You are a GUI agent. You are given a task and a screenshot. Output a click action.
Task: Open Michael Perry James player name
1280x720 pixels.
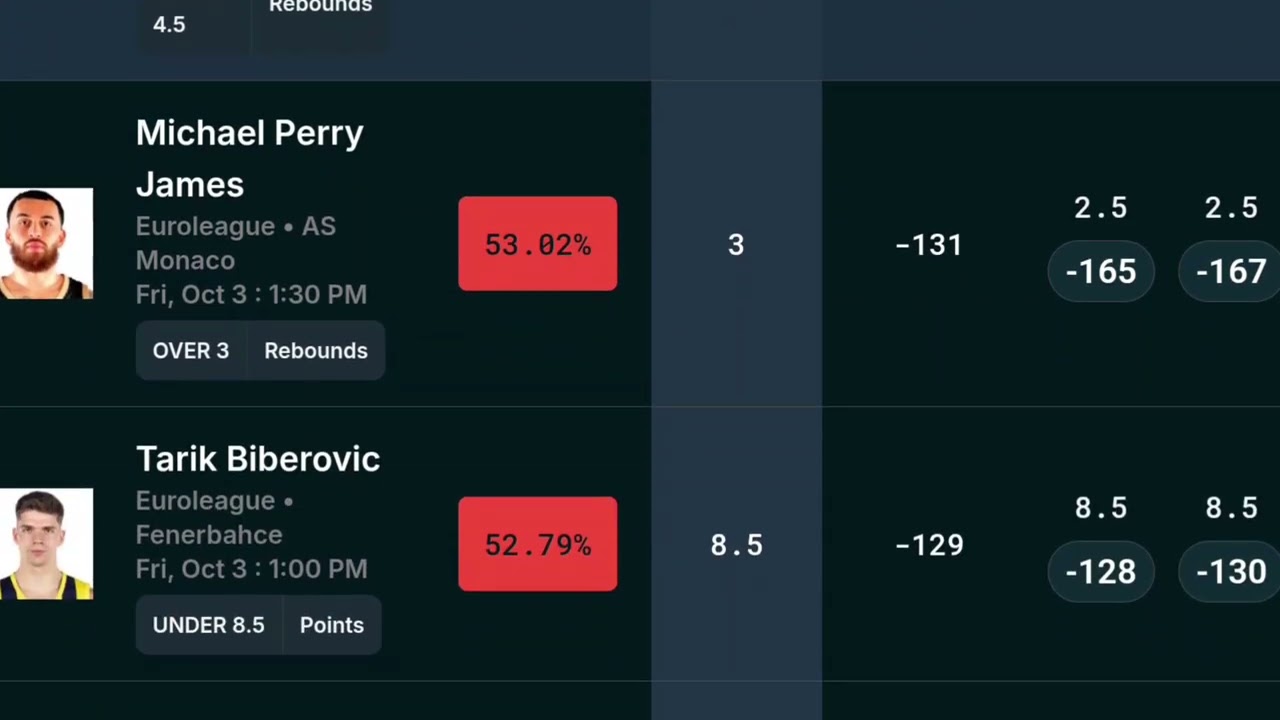pos(249,158)
